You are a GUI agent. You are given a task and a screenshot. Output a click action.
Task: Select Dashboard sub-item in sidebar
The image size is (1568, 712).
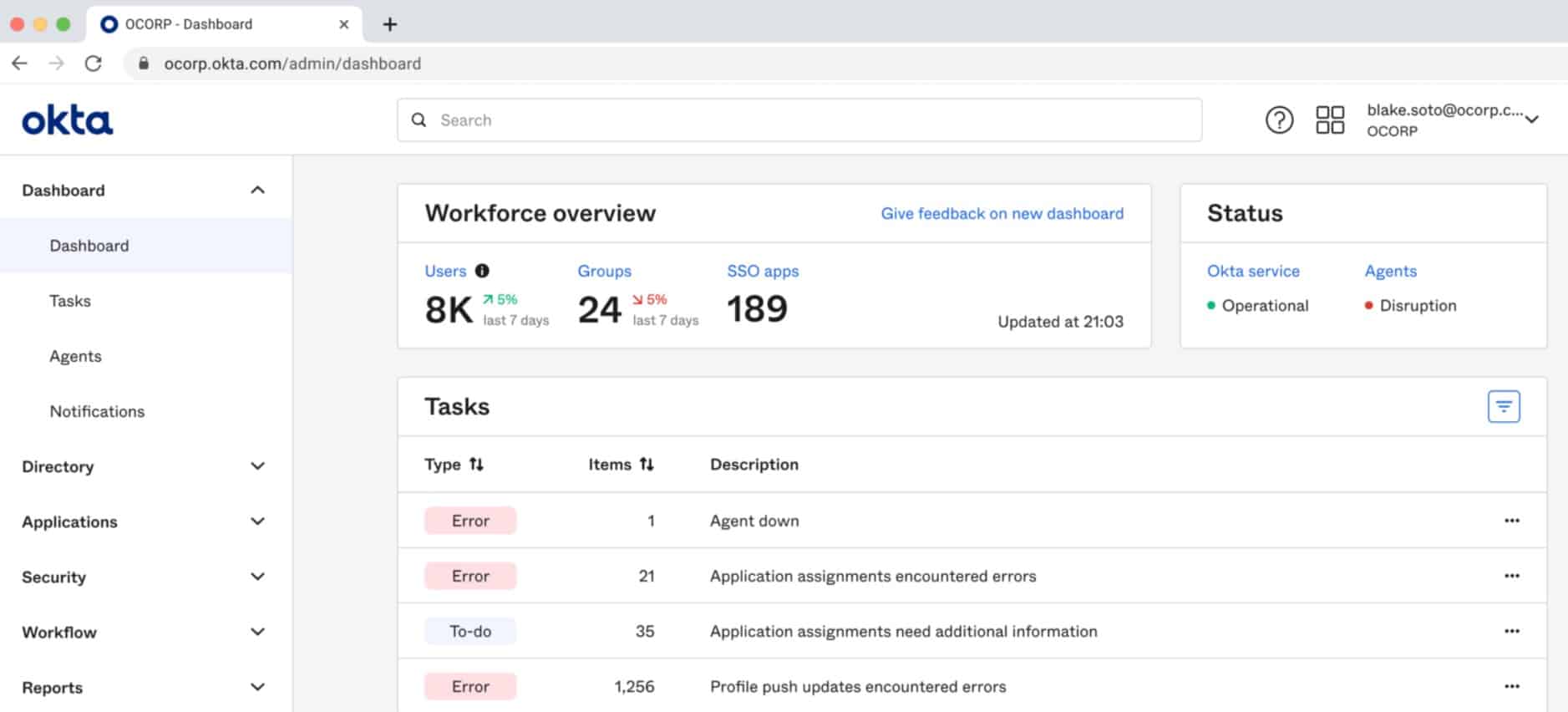(146, 246)
